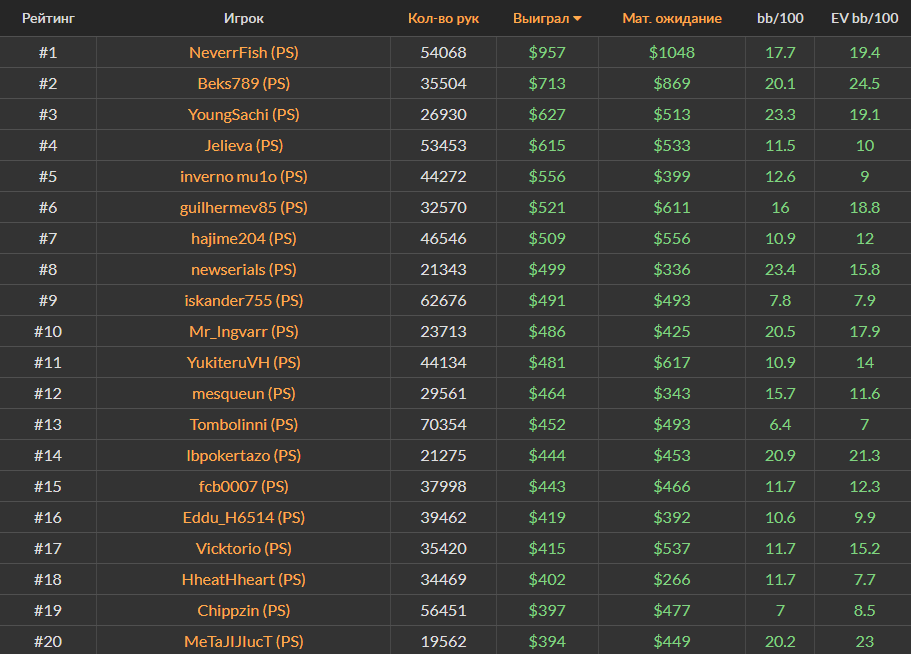This screenshot has height=654, width=911.
Task: Select player YoungSachi (PS)
Action: pos(244,114)
